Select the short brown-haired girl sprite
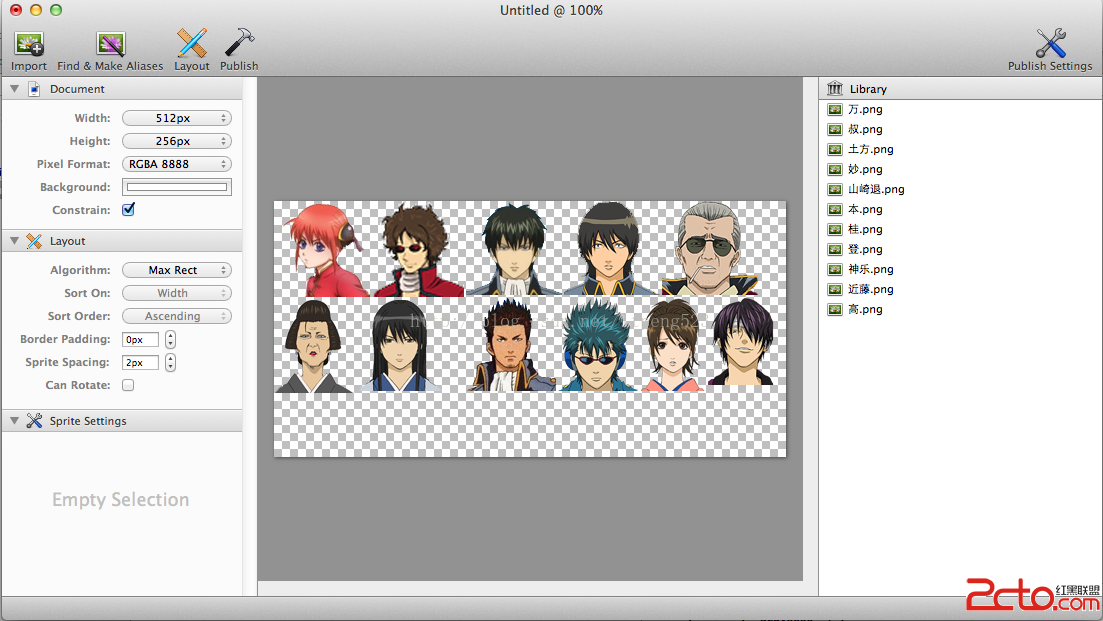This screenshot has height=621, width=1103. click(x=672, y=345)
